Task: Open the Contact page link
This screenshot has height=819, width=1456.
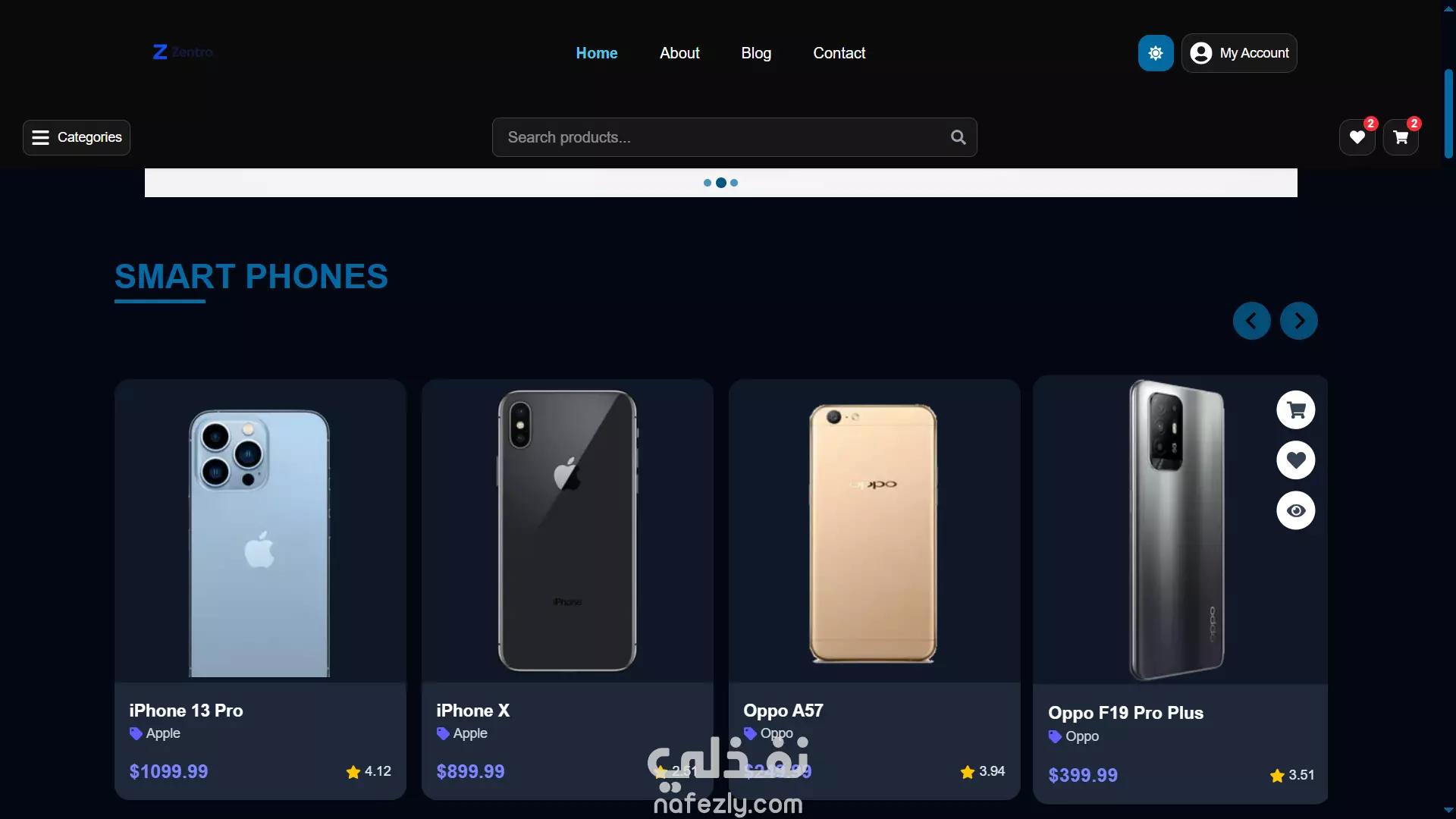Action: point(839,53)
